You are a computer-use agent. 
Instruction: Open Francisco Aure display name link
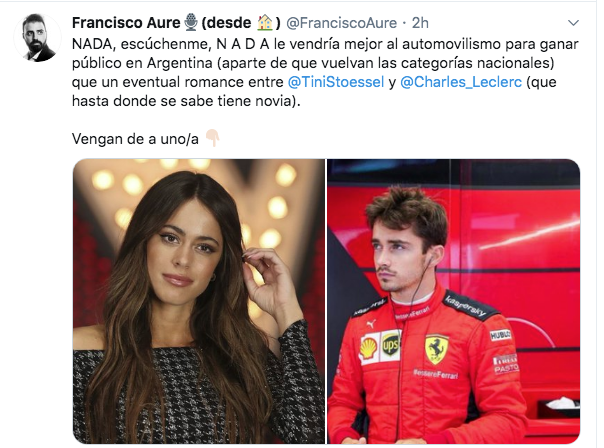[126, 23]
